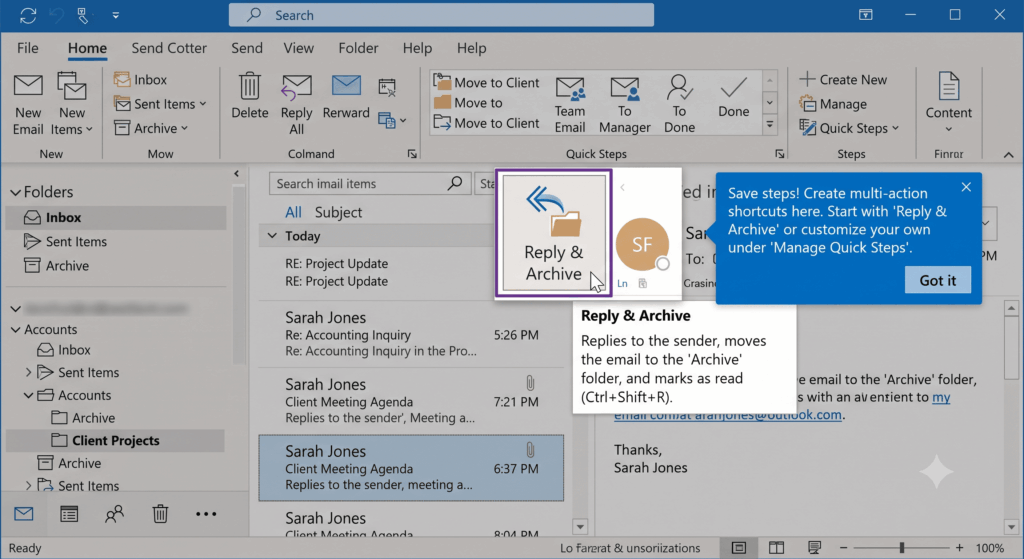Select the Move to quick step

[468, 103]
